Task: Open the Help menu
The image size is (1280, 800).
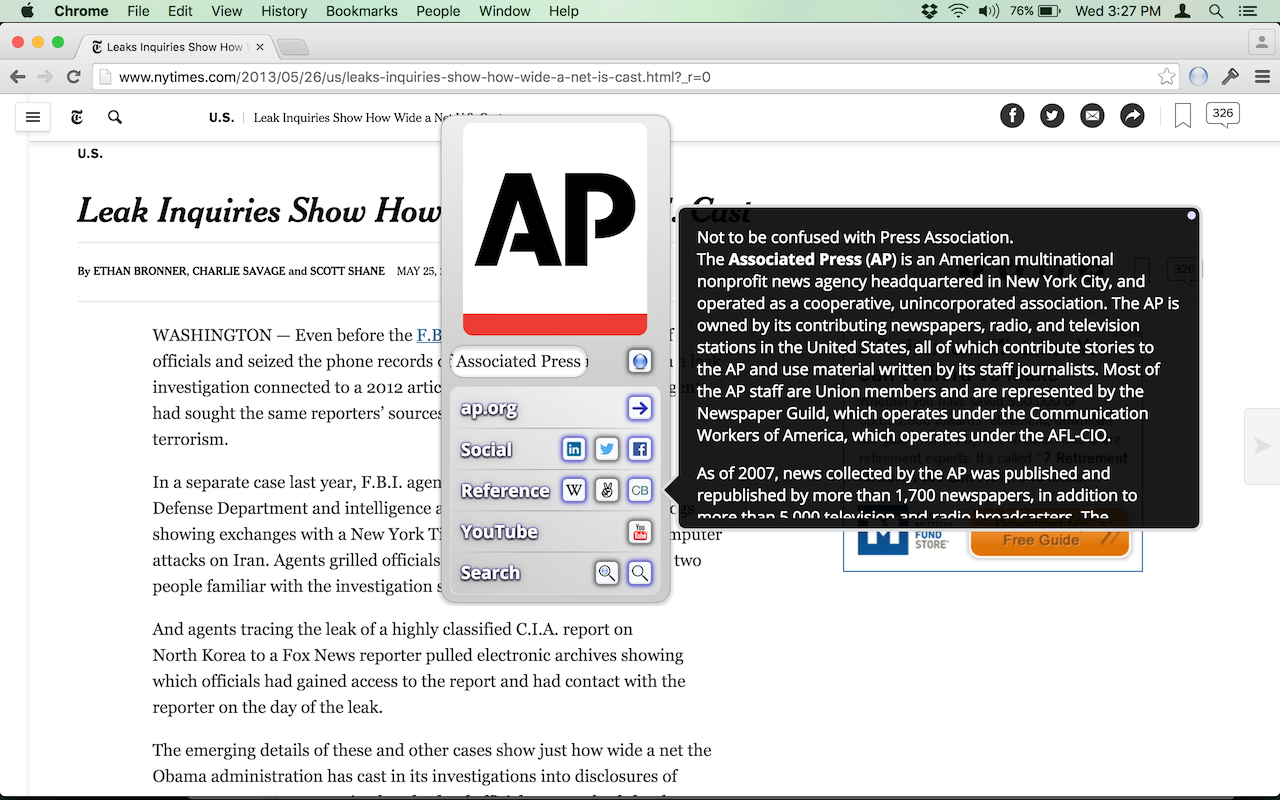Action: coord(564,11)
